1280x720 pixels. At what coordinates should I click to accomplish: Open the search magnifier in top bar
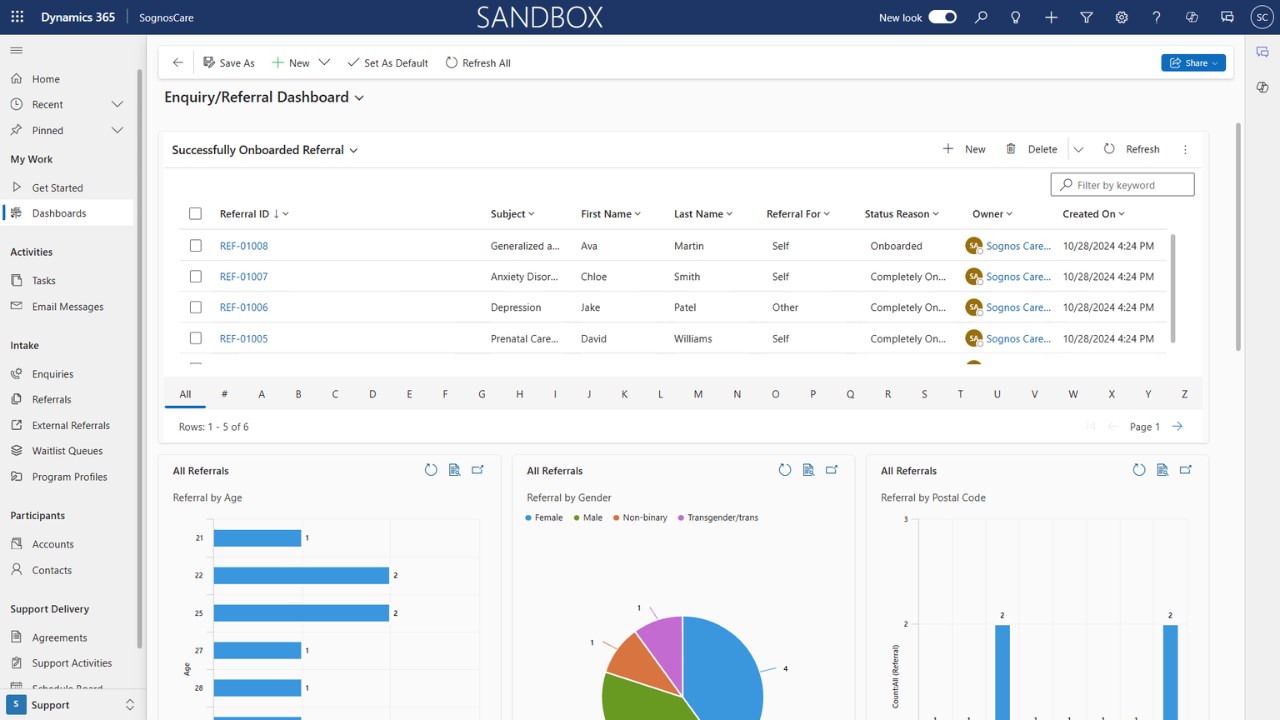click(x=981, y=17)
